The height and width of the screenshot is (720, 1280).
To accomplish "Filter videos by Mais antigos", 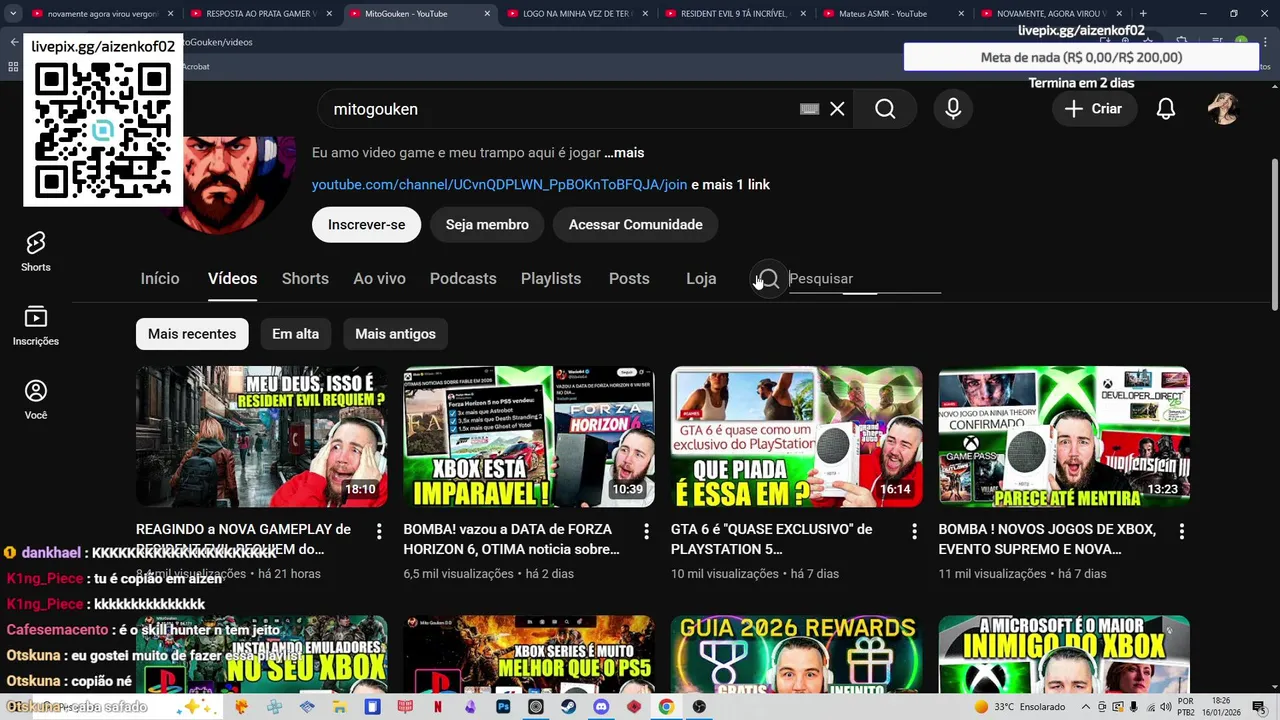I will tap(395, 334).
